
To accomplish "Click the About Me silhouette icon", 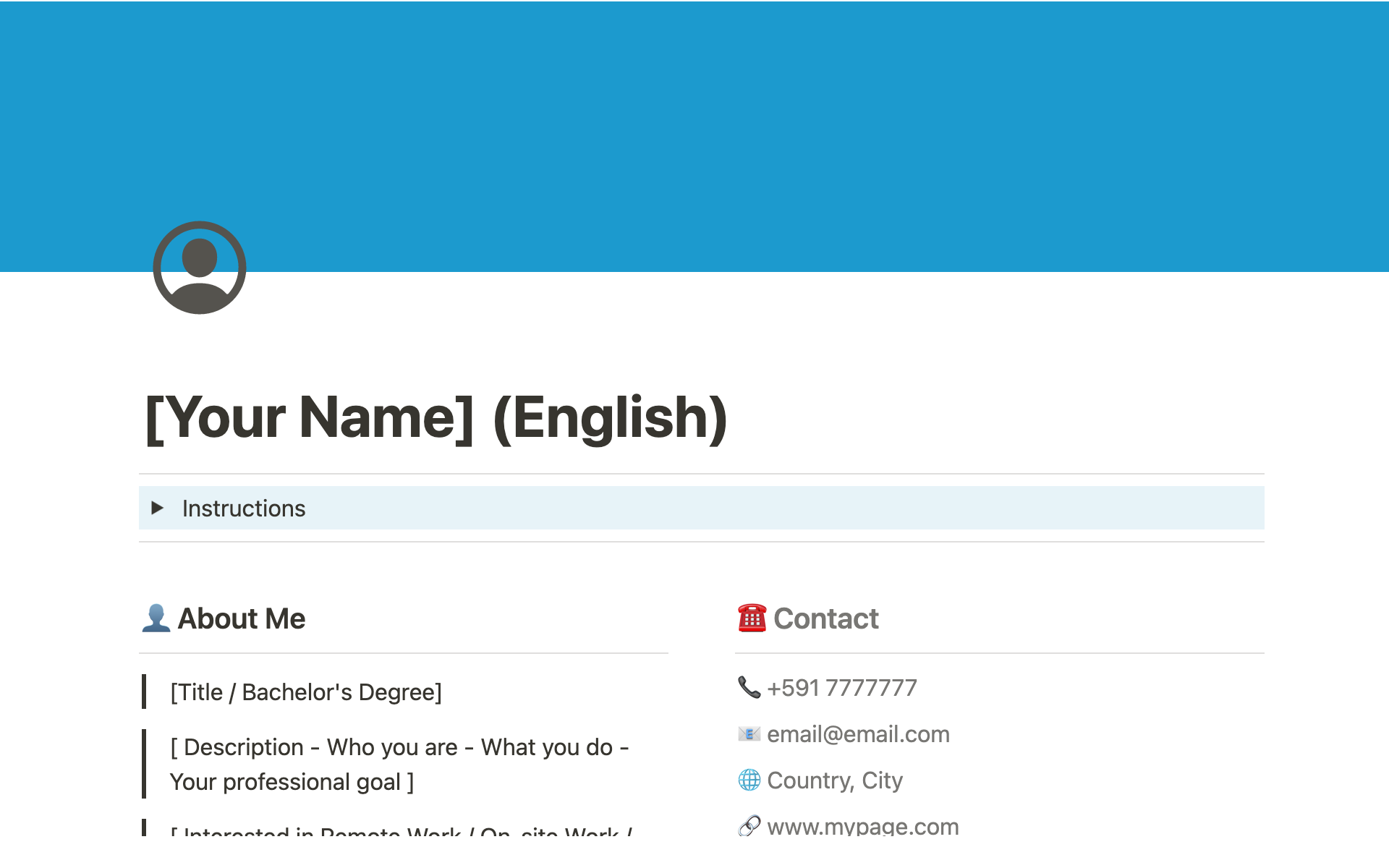I will (156, 618).
